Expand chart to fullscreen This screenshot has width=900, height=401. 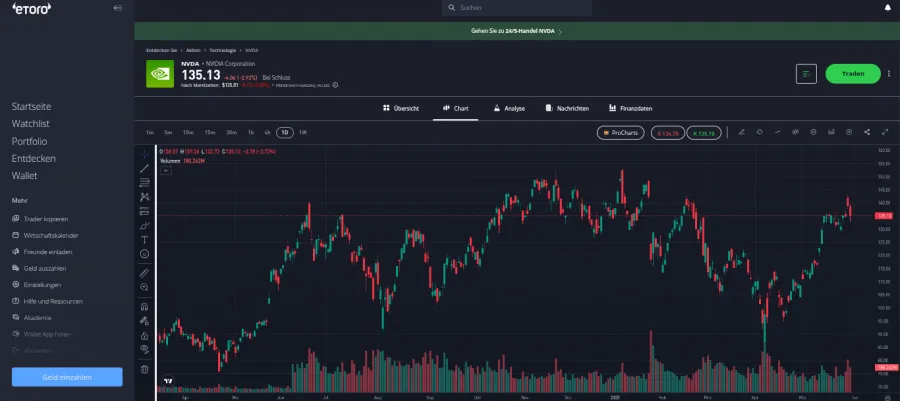click(885, 133)
